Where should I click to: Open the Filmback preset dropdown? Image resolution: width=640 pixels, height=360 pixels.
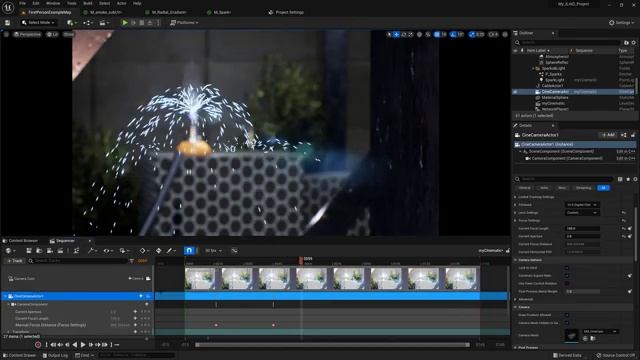click(x=582, y=204)
